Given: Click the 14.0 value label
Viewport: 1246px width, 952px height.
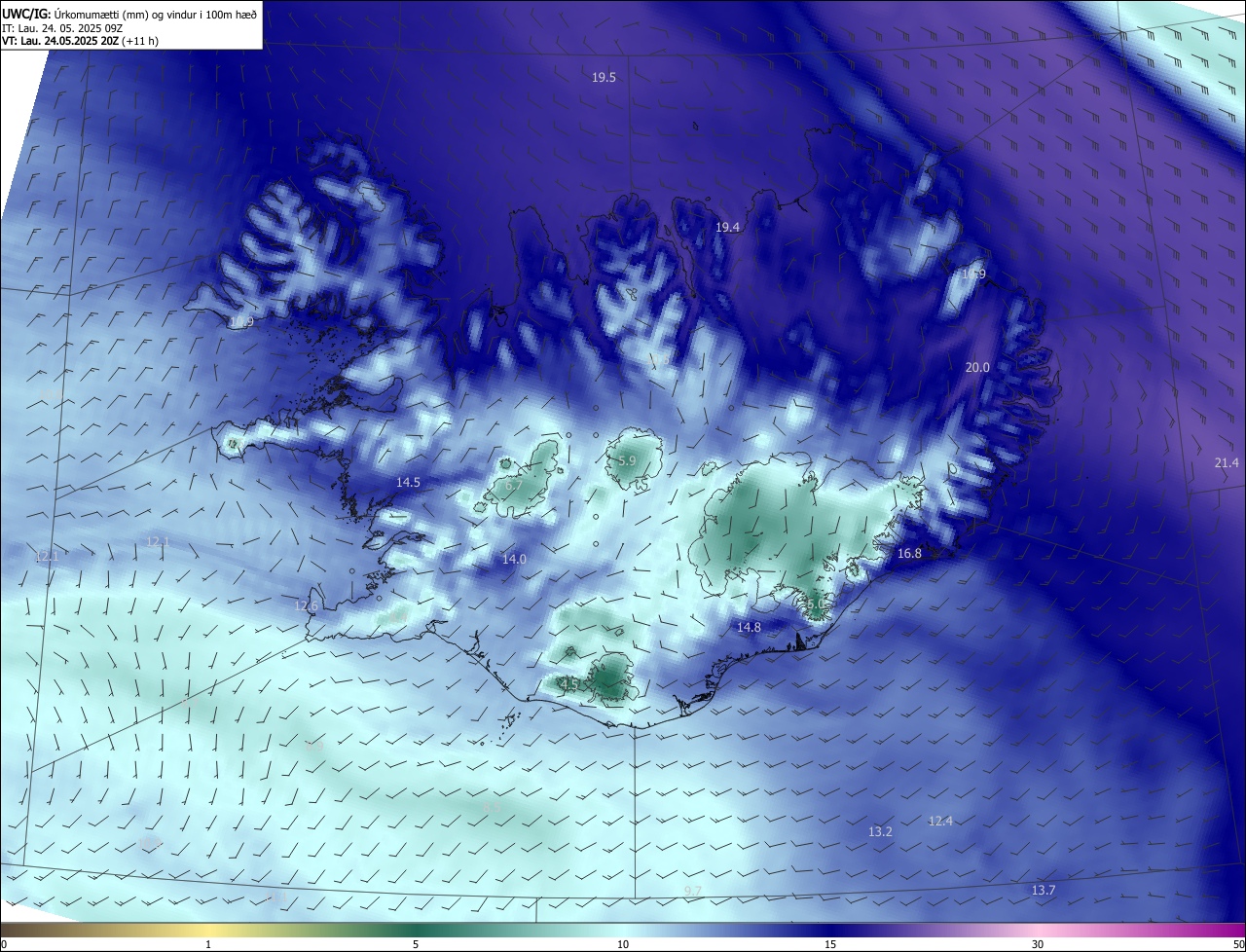Looking at the screenshot, I should (514, 559).
